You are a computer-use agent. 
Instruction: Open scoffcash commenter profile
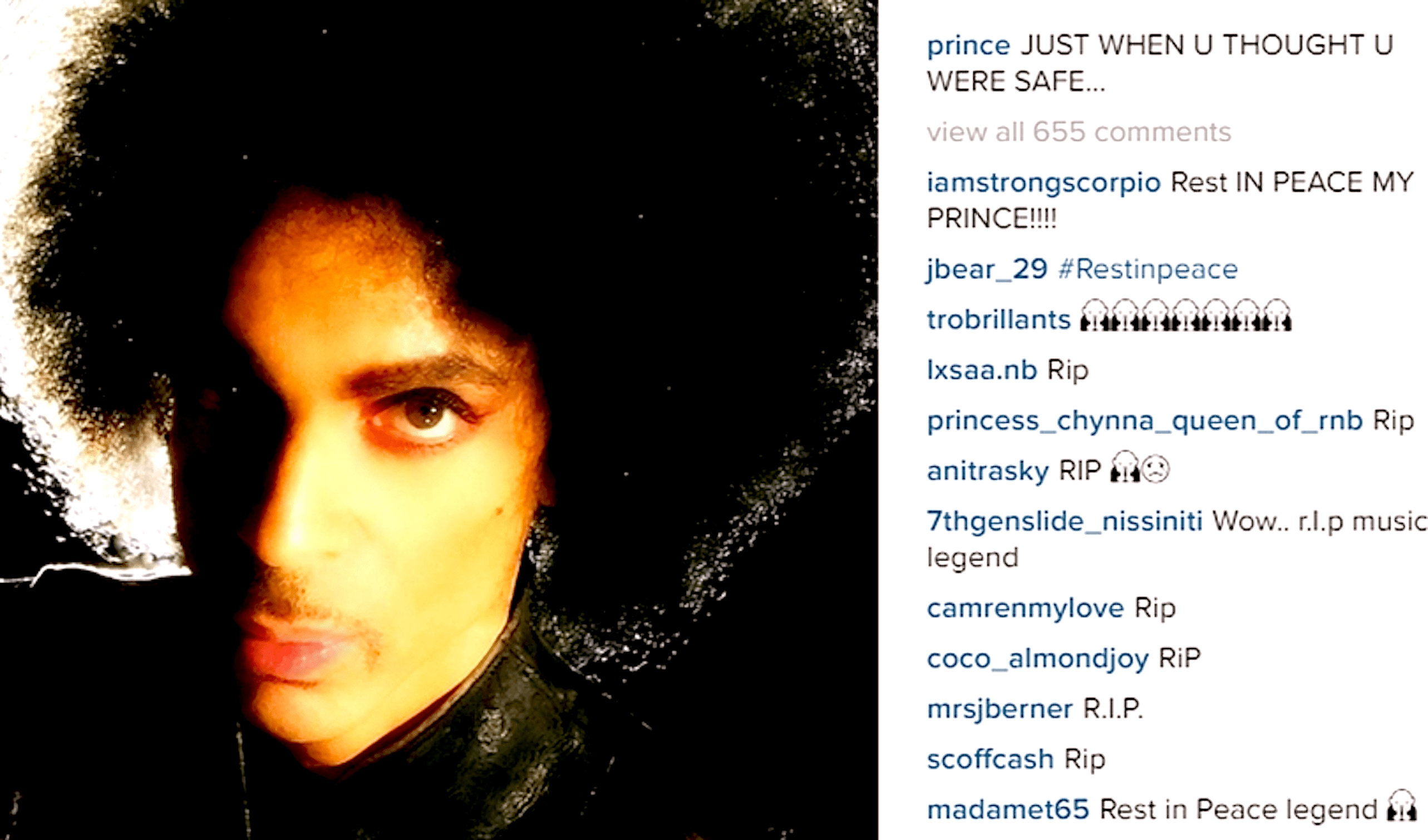[x=991, y=759]
